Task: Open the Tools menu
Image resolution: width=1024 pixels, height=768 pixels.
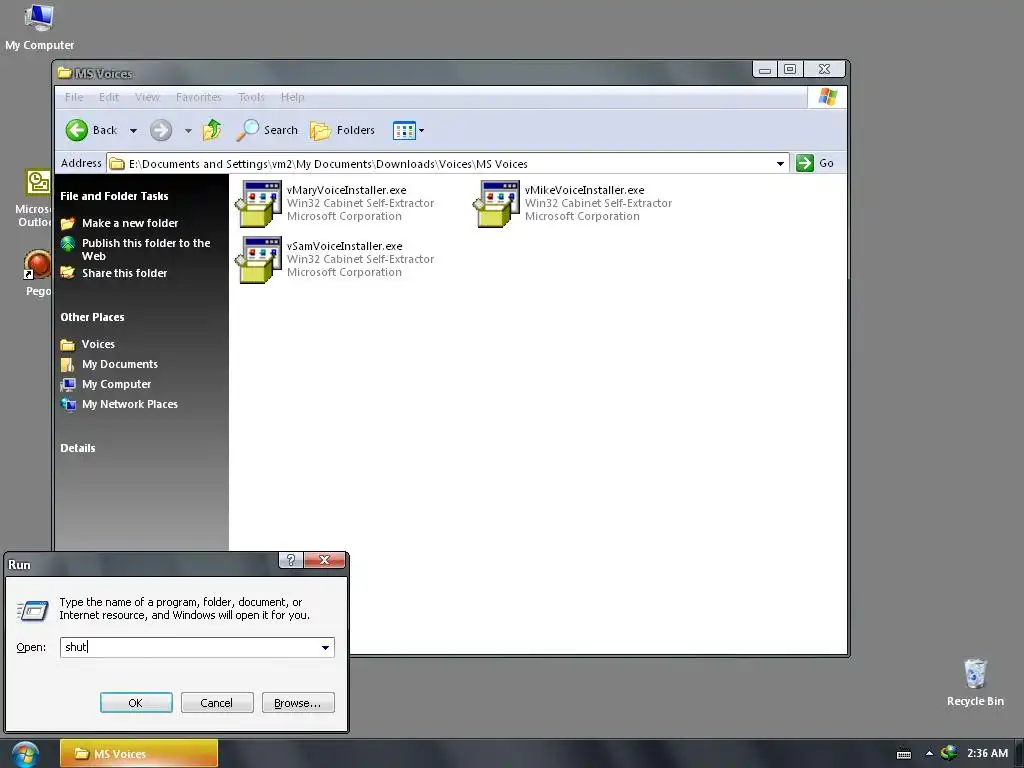Action: (251, 97)
